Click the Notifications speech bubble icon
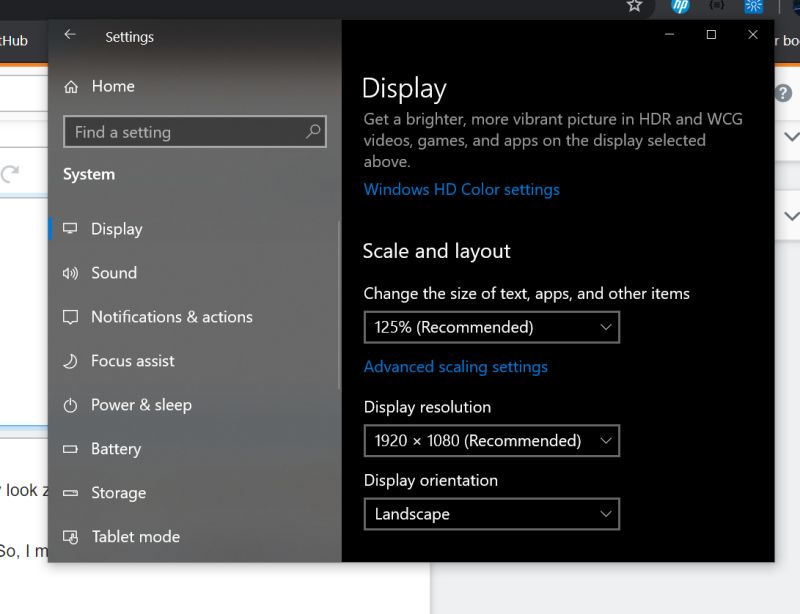800x614 pixels. coord(70,317)
